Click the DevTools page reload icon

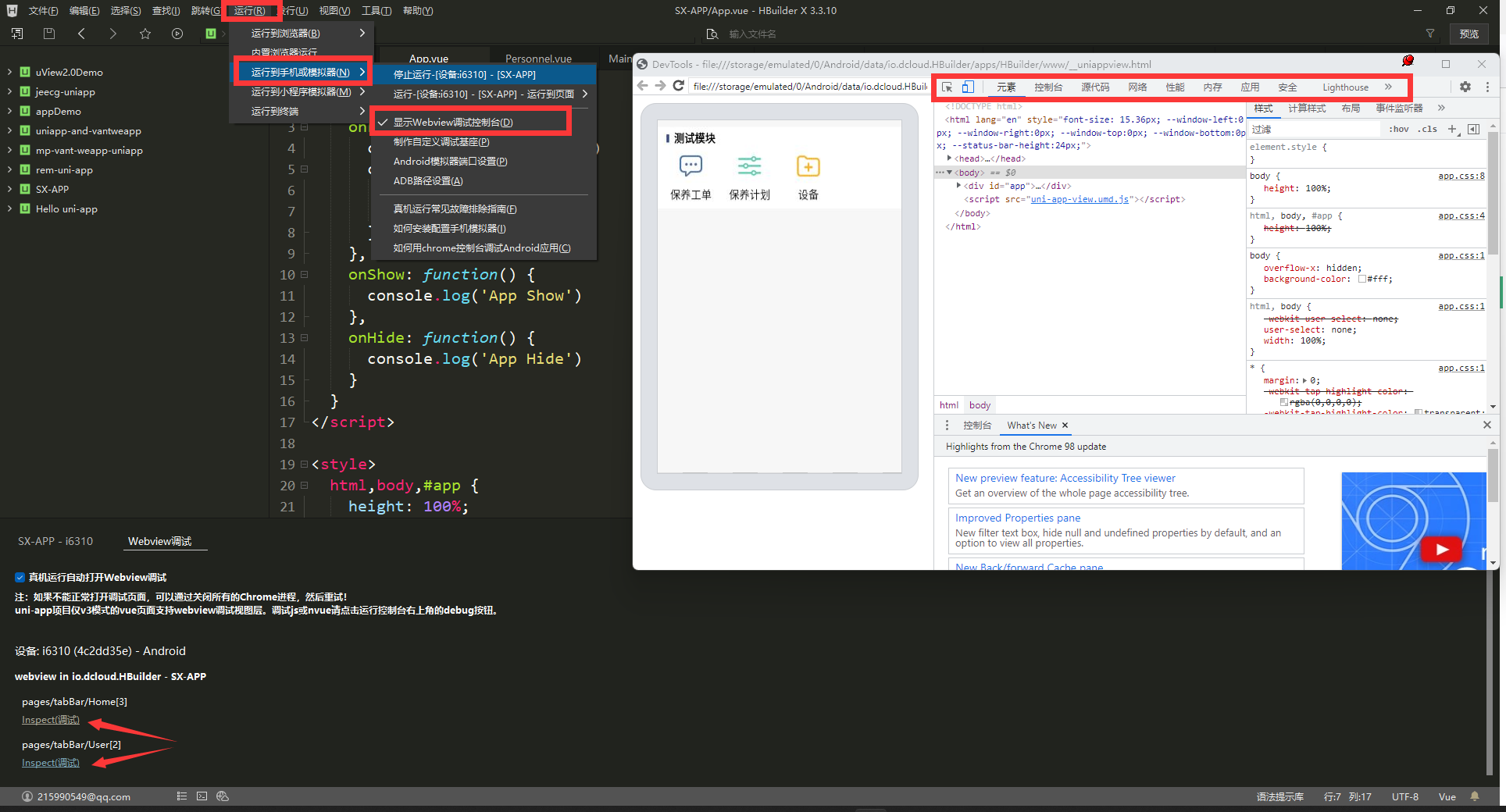(679, 86)
